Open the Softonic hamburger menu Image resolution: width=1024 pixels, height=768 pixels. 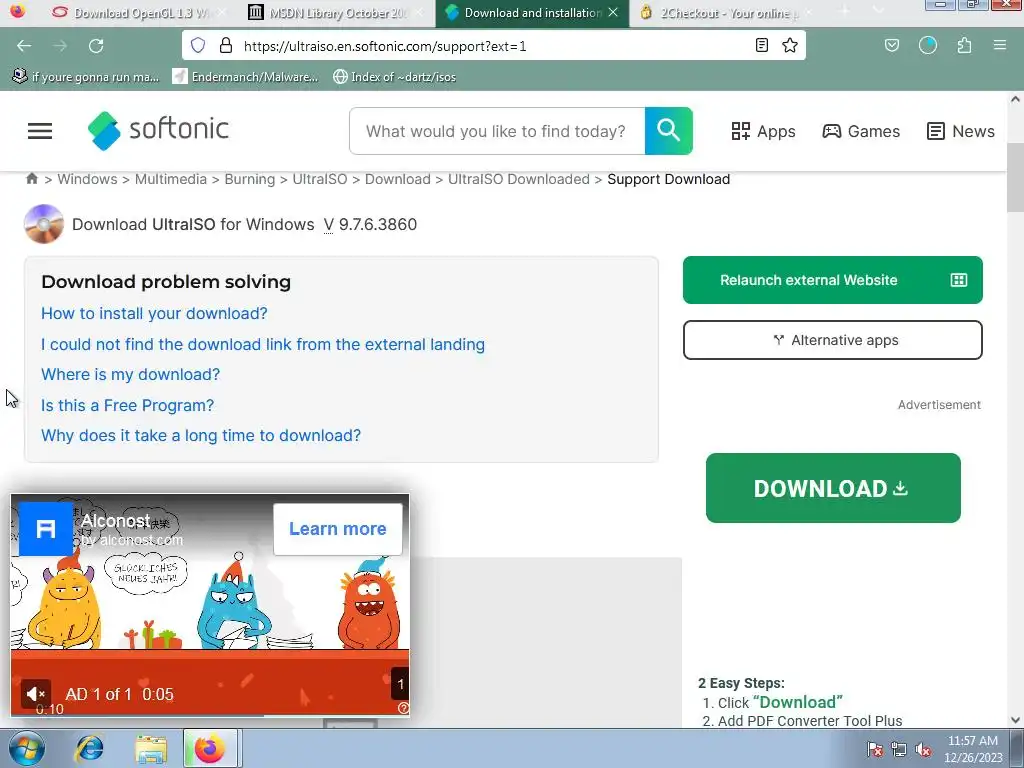click(x=40, y=131)
